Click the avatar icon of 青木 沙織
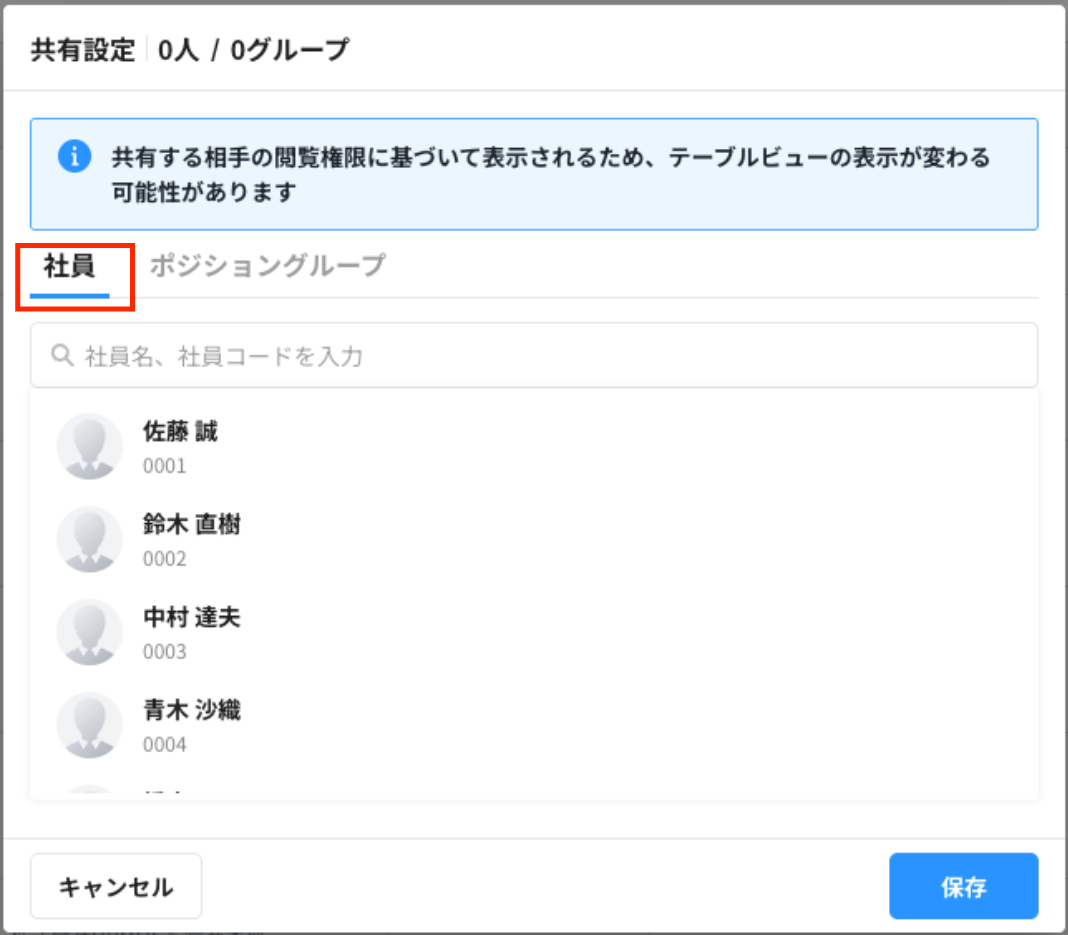This screenshot has width=1068, height=935. (89, 725)
